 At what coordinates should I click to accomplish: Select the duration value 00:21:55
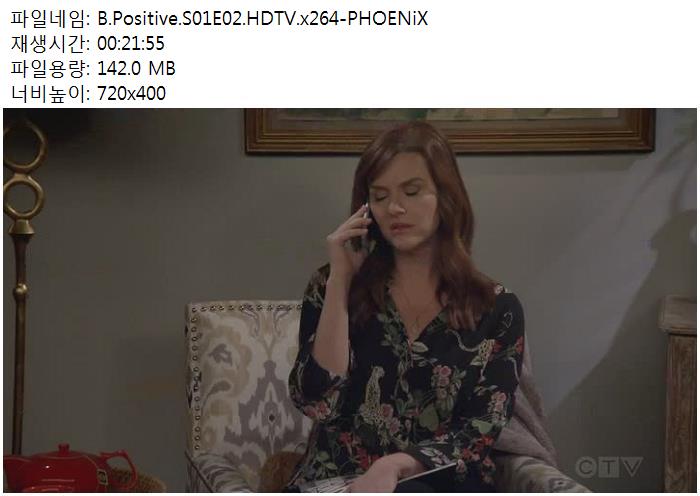(x=131, y=44)
